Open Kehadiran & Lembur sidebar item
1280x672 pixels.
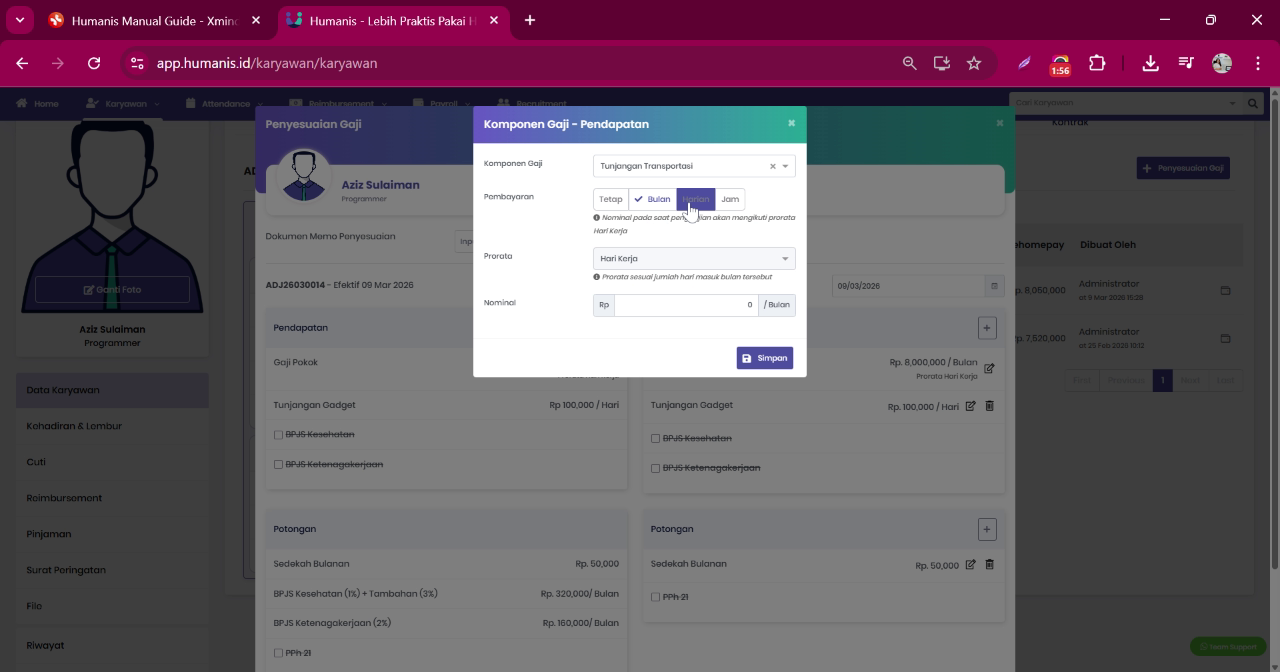pos(112,426)
